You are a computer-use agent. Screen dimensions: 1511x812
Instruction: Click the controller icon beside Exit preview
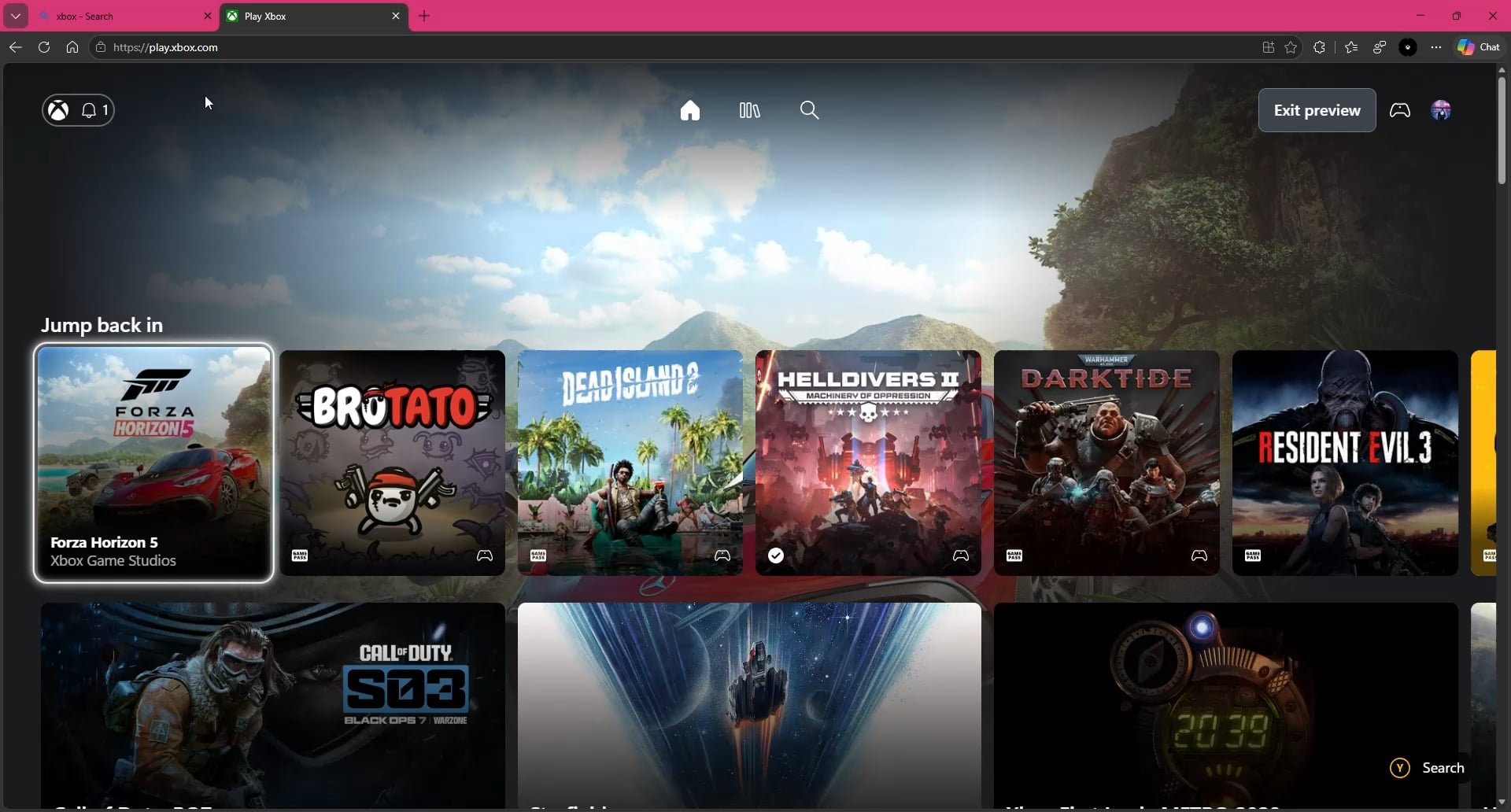(1400, 111)
